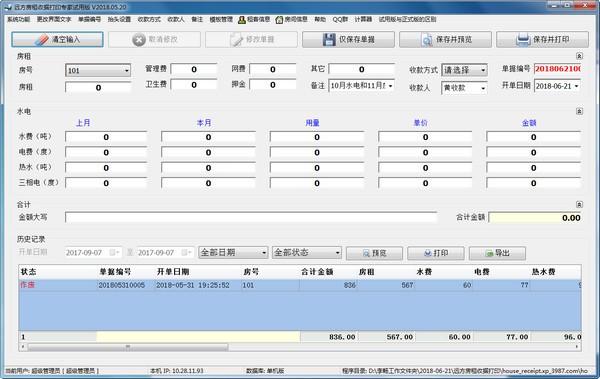Screen dimensions: 600x379
Task: Click the 网费 input field
Action: 273,69
